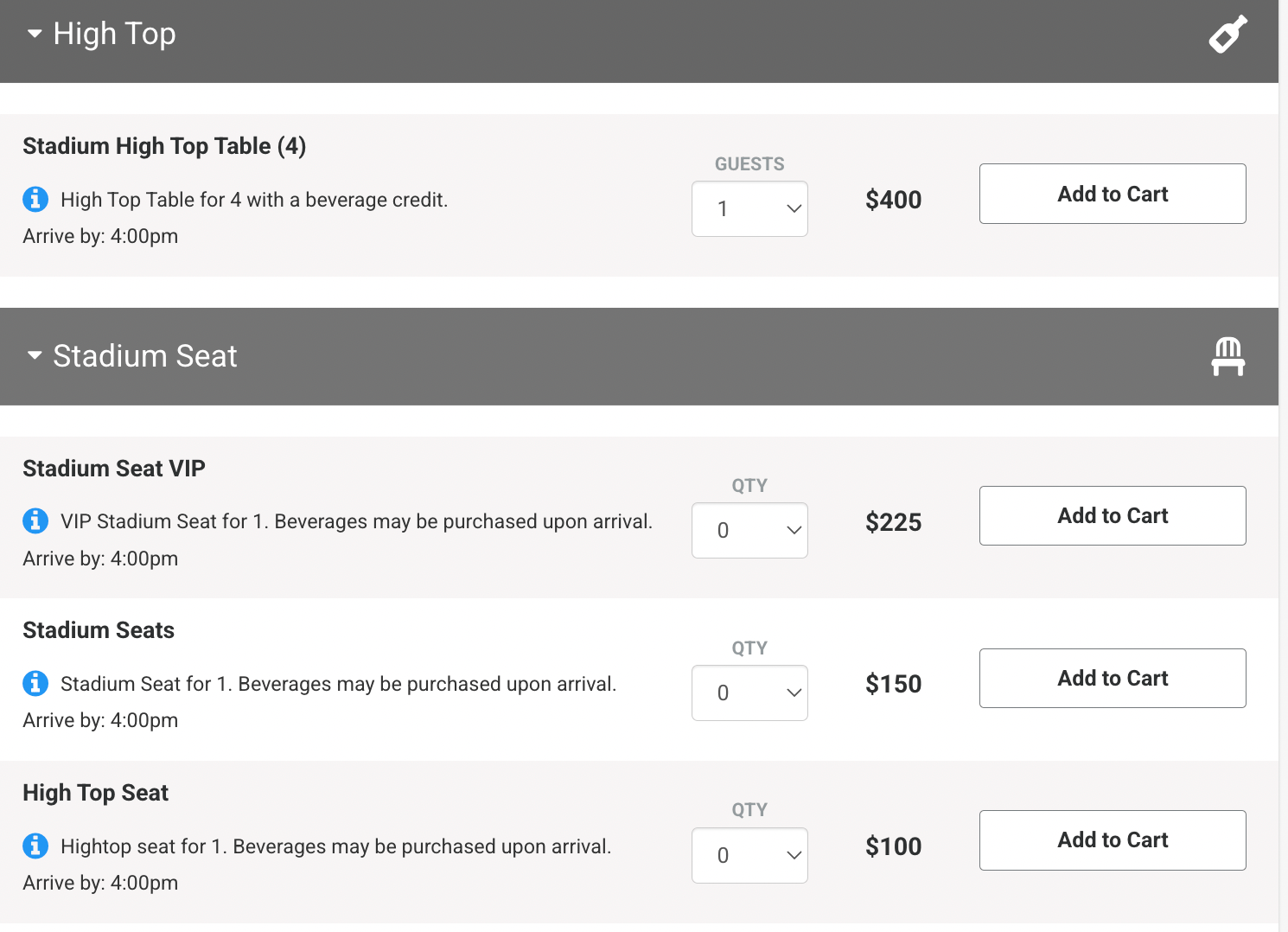Add $100 High Top Seat to cart
Viewport: 1288px width, 932px height.
(x=1112, y=839)
